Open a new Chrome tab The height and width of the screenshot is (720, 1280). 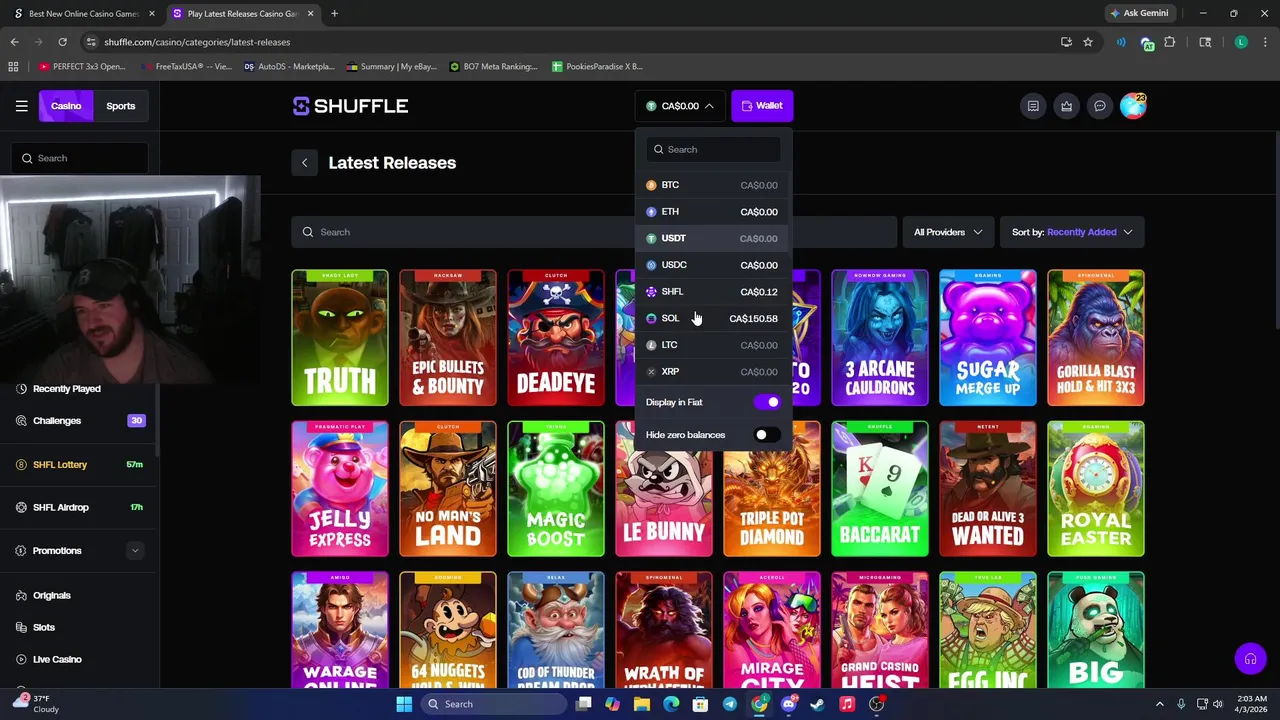click(334, 13)
